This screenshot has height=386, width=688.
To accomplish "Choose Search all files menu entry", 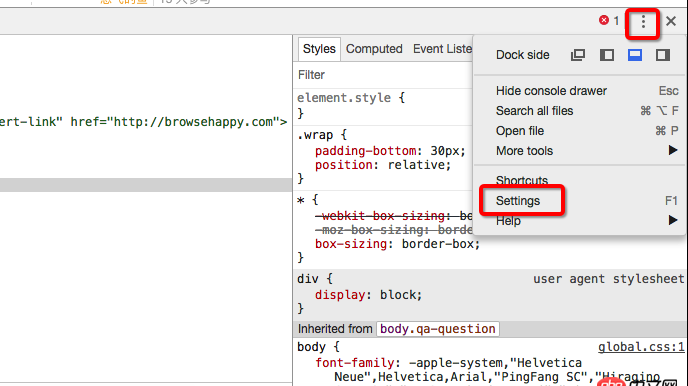I will (x=534, y=111).
